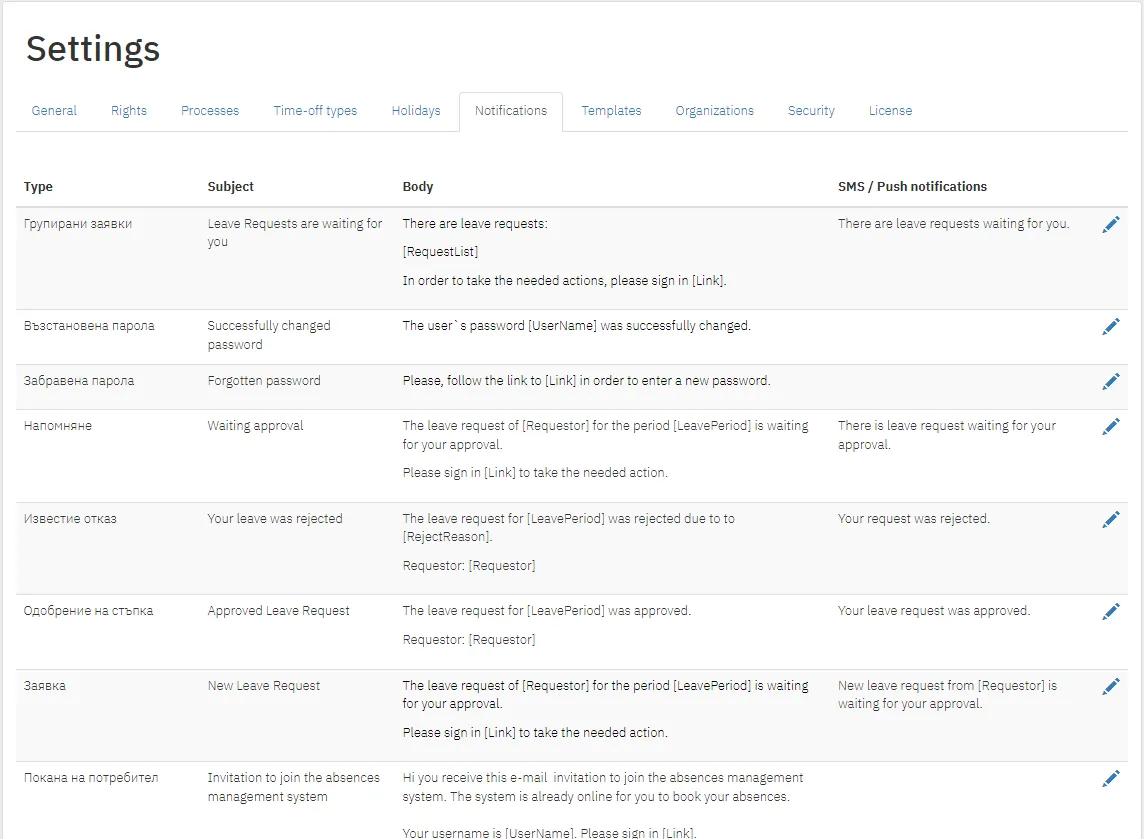Image resolution: width=1146 pixels, height=839 pixels.
Task: Edit the Покана на потребител notification
Action: point(1110,779)
